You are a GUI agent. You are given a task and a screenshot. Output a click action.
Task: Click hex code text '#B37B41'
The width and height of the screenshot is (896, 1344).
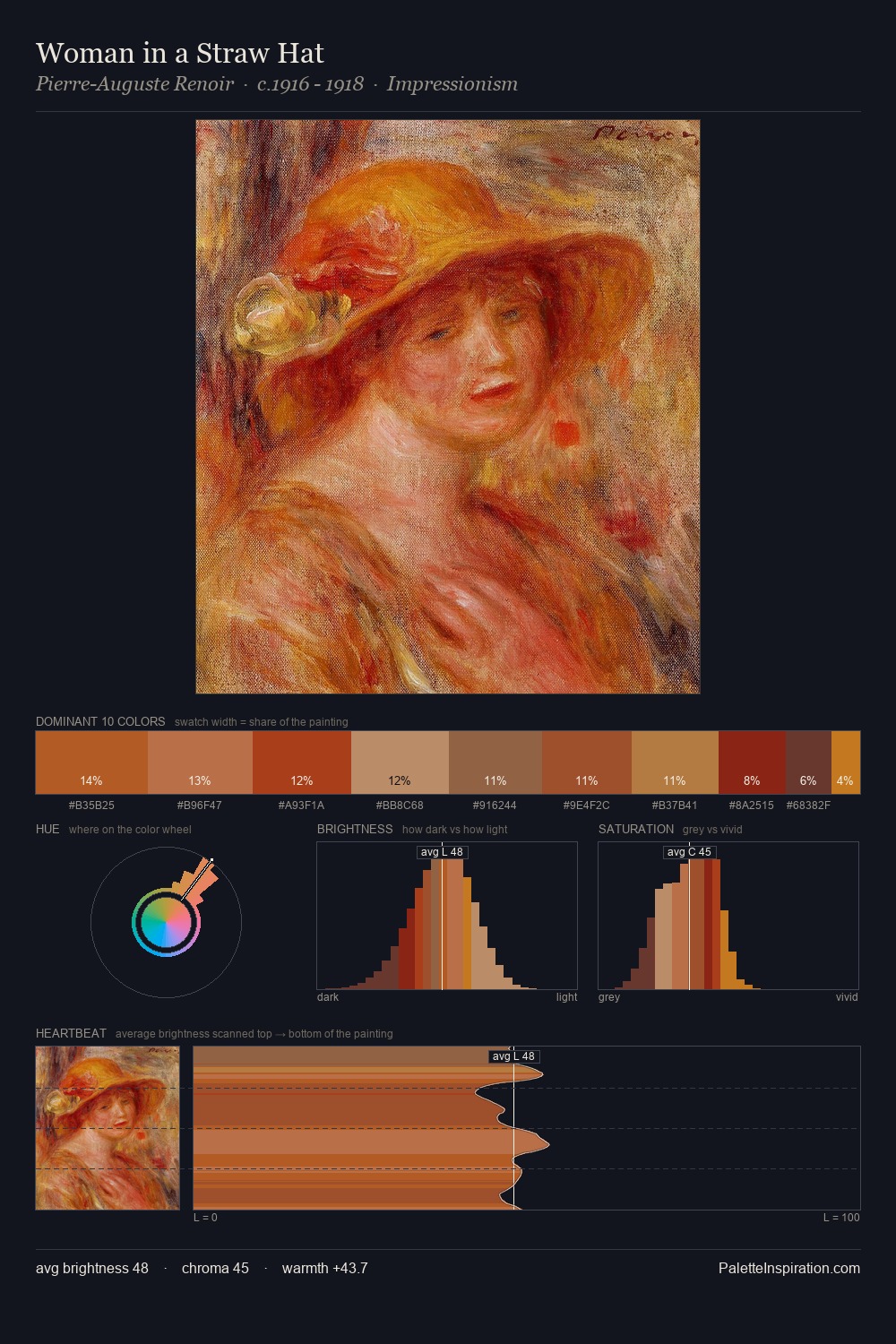675,806
